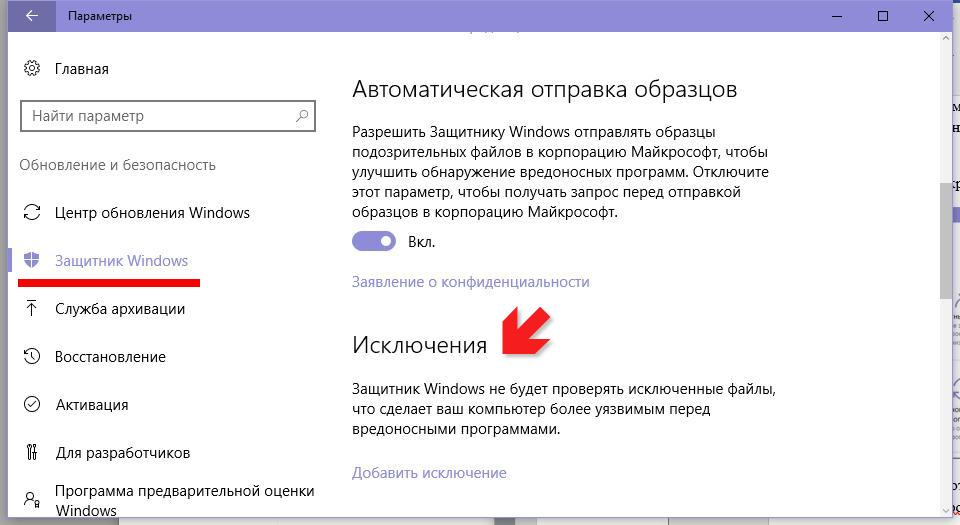960x525 pixels.
Task: Click scrollbar down arrow at bottom right
Action: click(947, 510)
